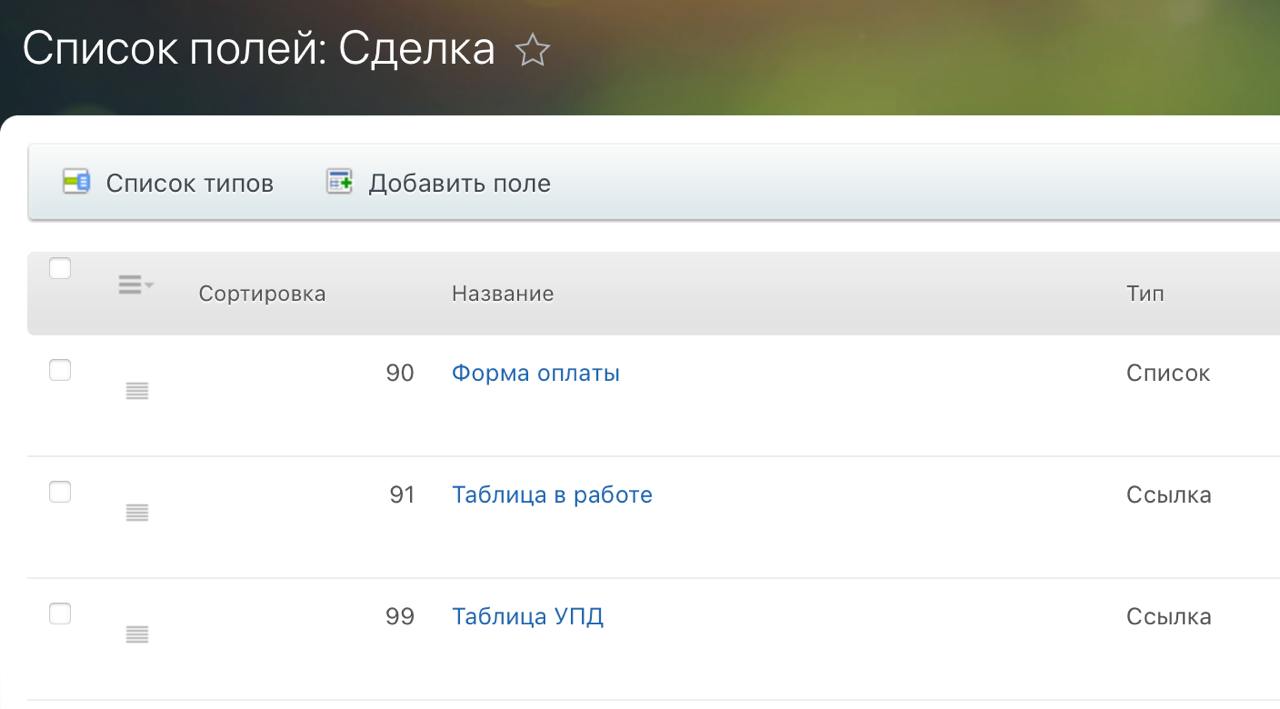Sort by the Название column header
Image resolution: width=1280 pixels, height=709 pixels.
click(502, 294)
